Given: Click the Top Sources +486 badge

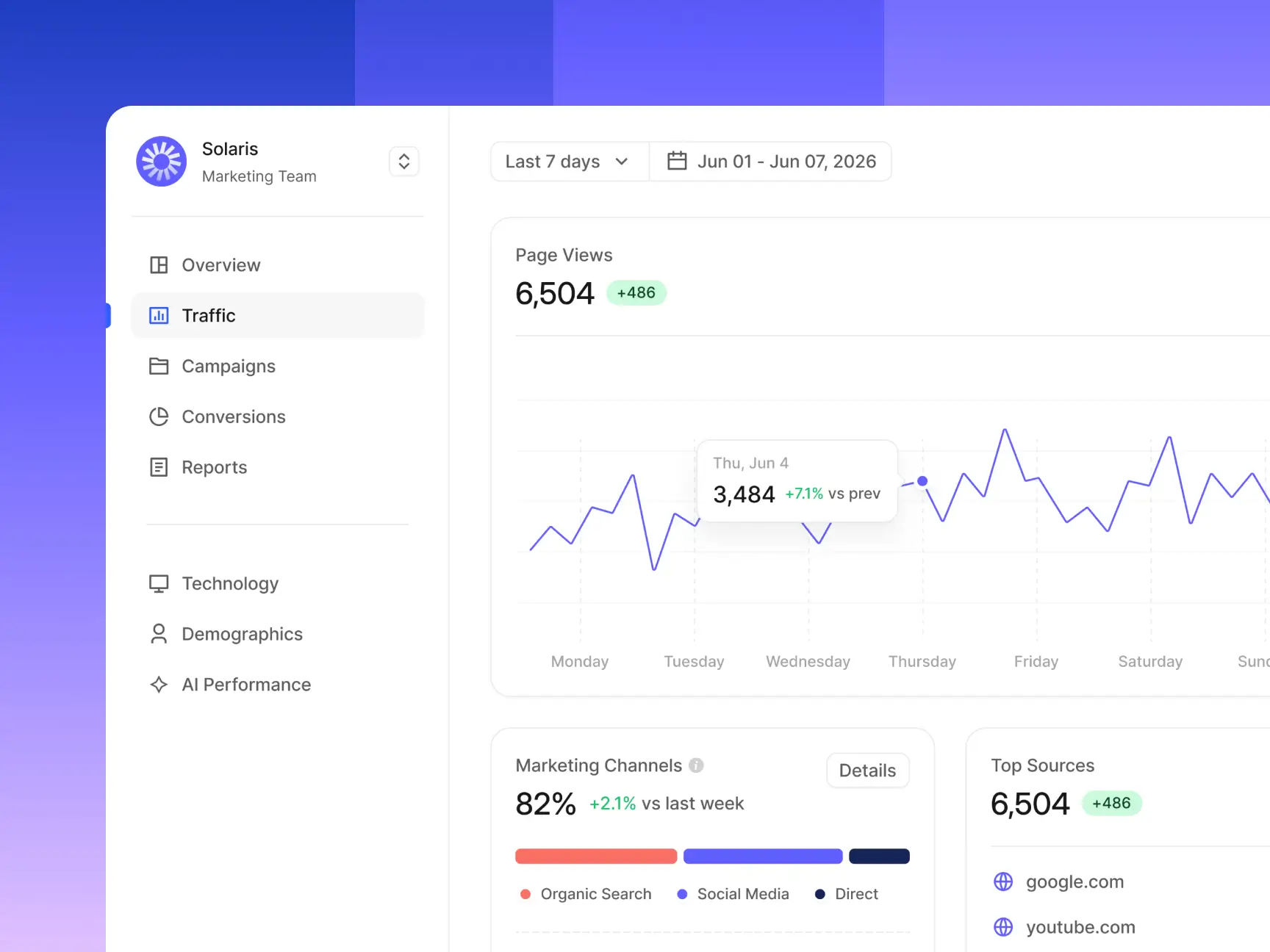Looking at the screenshot, I should (x=1112, y=803).
